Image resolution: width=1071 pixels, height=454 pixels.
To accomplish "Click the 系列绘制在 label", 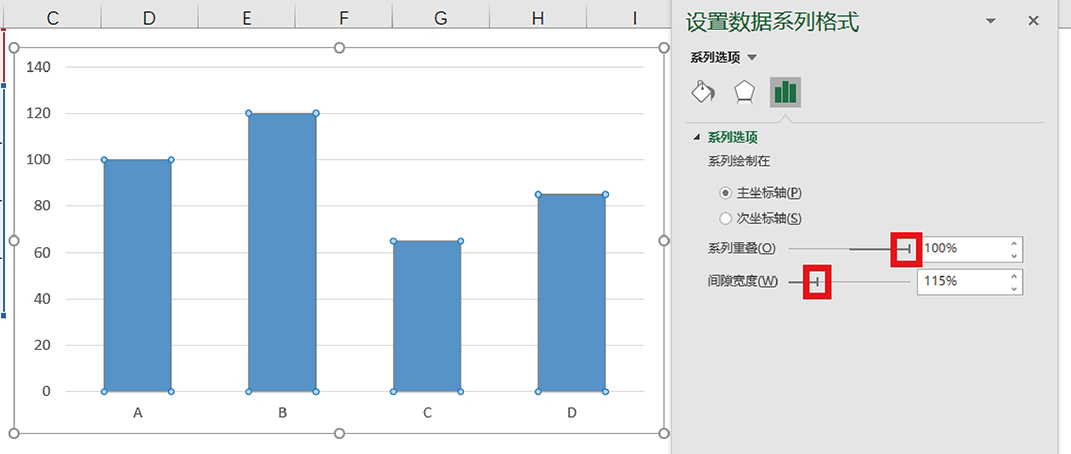I will 738,162.
